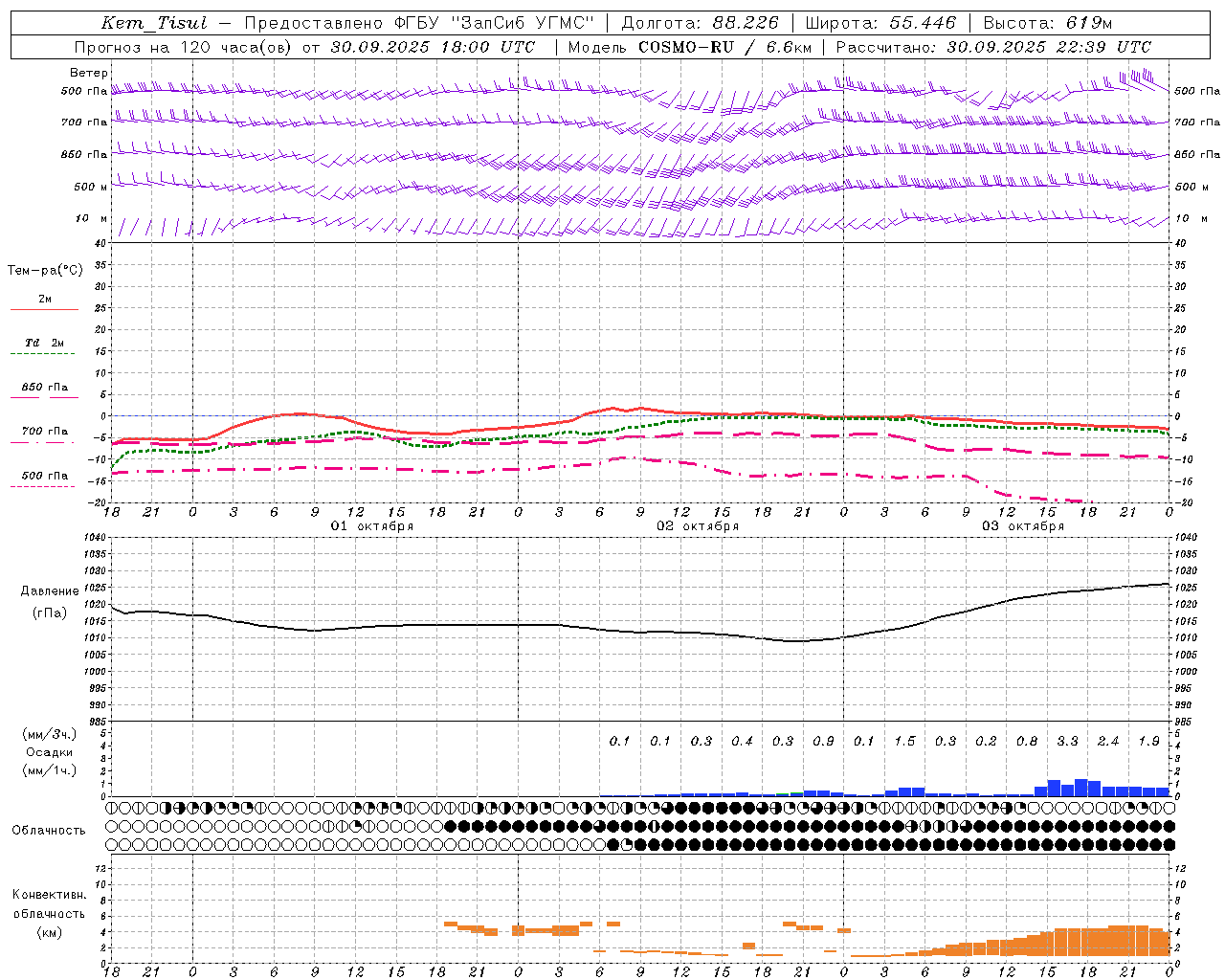The height and width of the screenshot is (980, 1225).
Task: Click the (км) convective cloud unit label
Action: [x=49, y=932]
